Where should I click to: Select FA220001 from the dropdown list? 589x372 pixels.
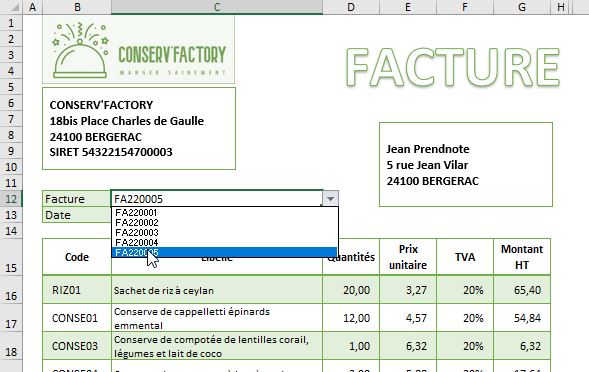pos(225,213)
